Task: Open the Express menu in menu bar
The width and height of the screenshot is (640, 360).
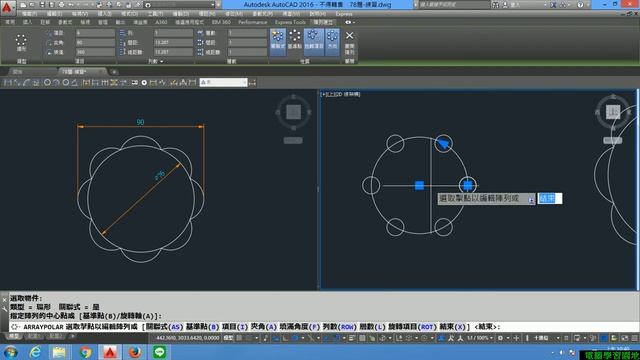Action: tap(344, 14)
